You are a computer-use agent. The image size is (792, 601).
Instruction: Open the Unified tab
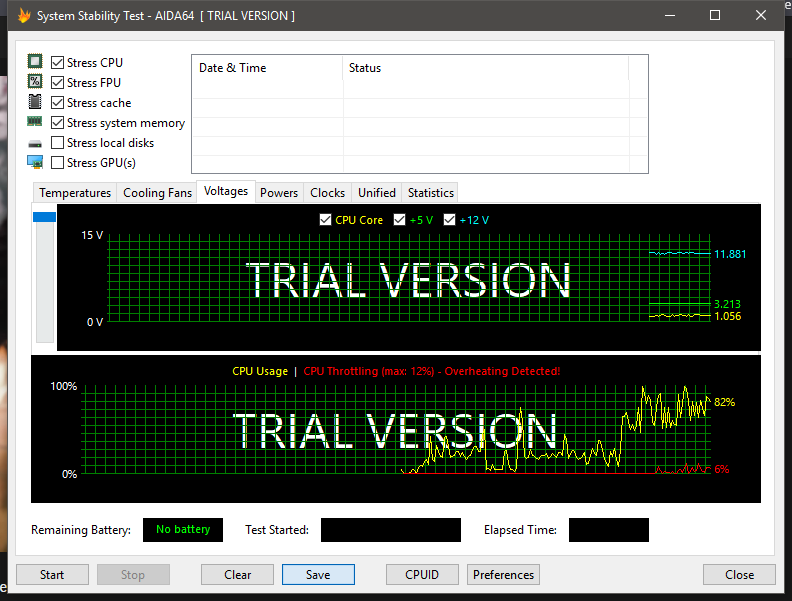[377, 193]
